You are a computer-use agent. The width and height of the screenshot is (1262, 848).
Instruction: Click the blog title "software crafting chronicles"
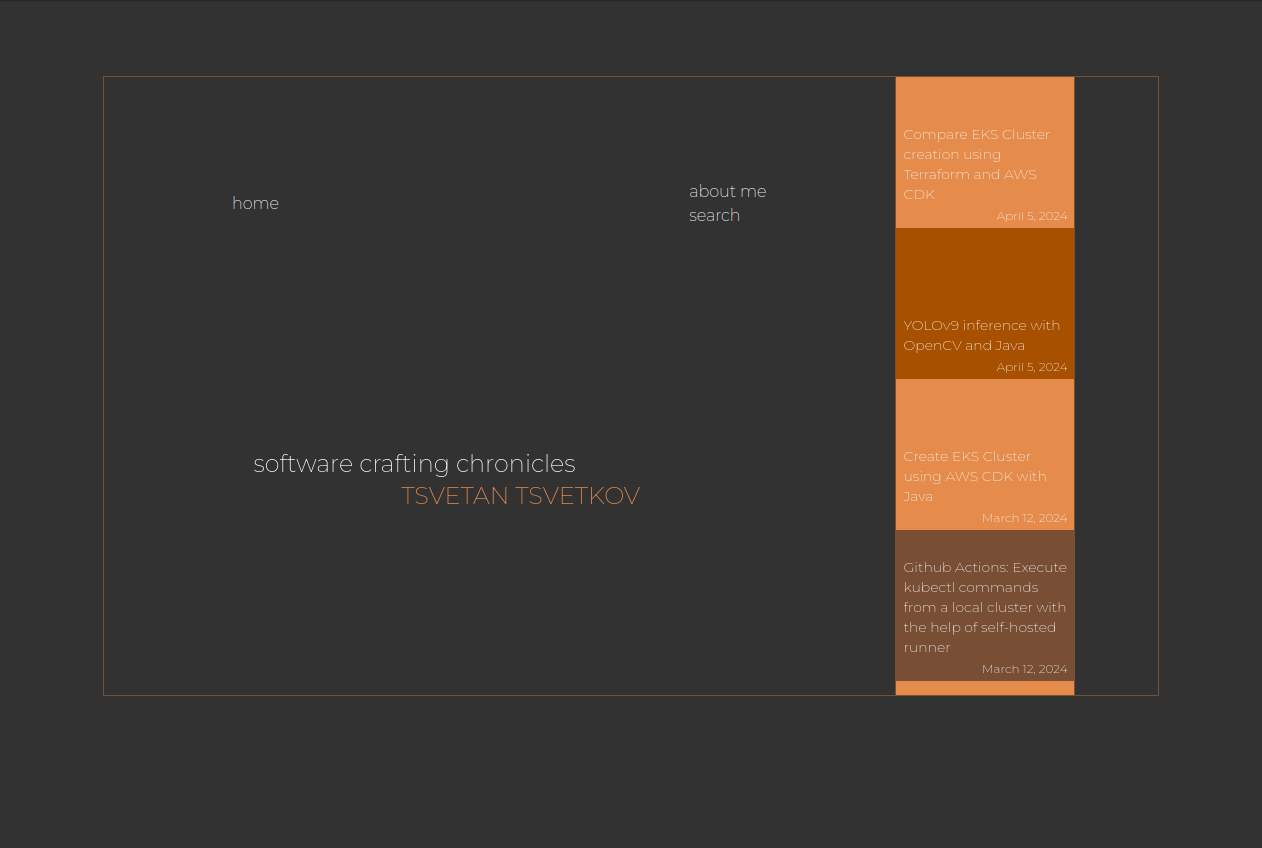(414, 463)
